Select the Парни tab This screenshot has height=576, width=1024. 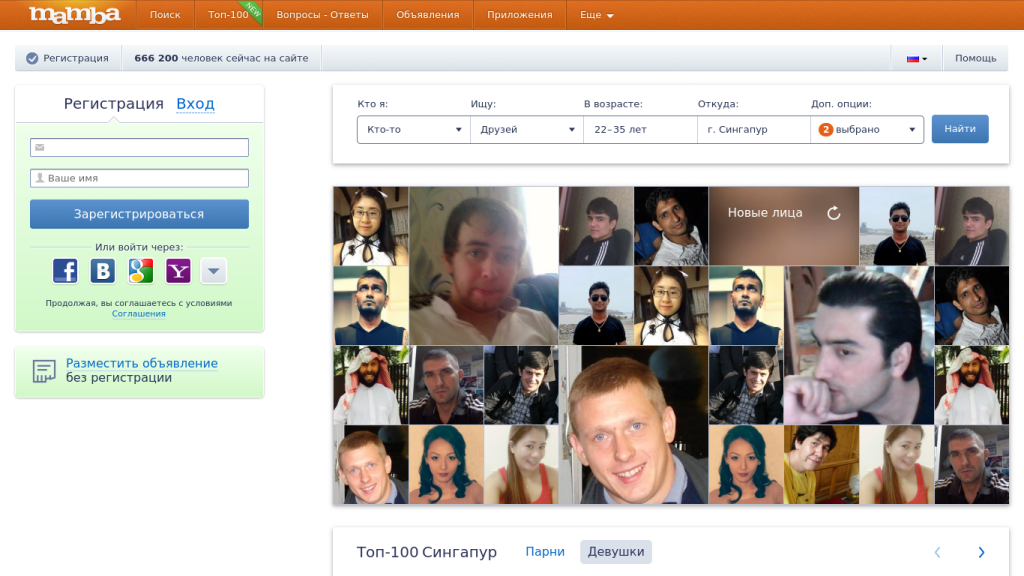click(x=545, y=552)
